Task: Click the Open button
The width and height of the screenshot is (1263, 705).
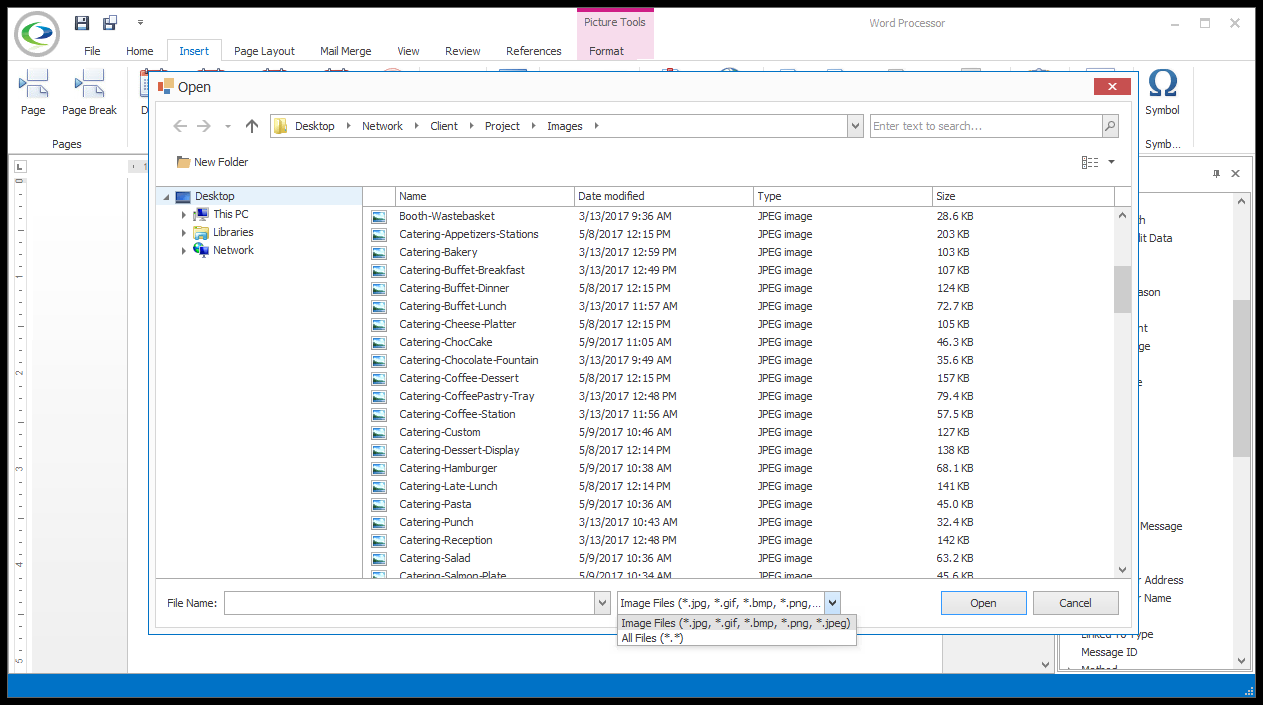Action: pos(983,603)
